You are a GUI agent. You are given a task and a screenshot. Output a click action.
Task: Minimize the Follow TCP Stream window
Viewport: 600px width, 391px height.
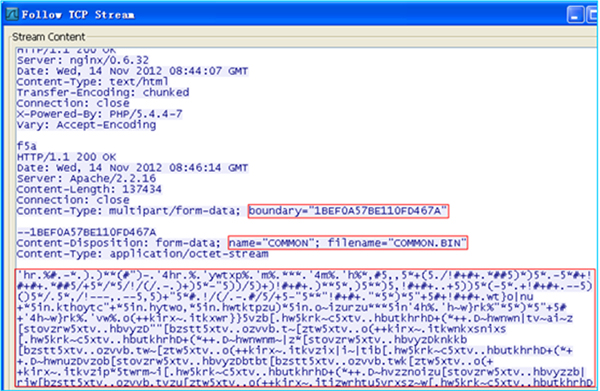[575, 15]
